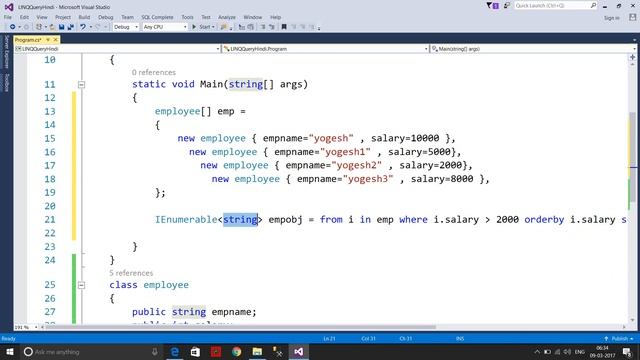Click the notifications filter flag icon
Screen dimensions: 640x360
pos(492,6)
